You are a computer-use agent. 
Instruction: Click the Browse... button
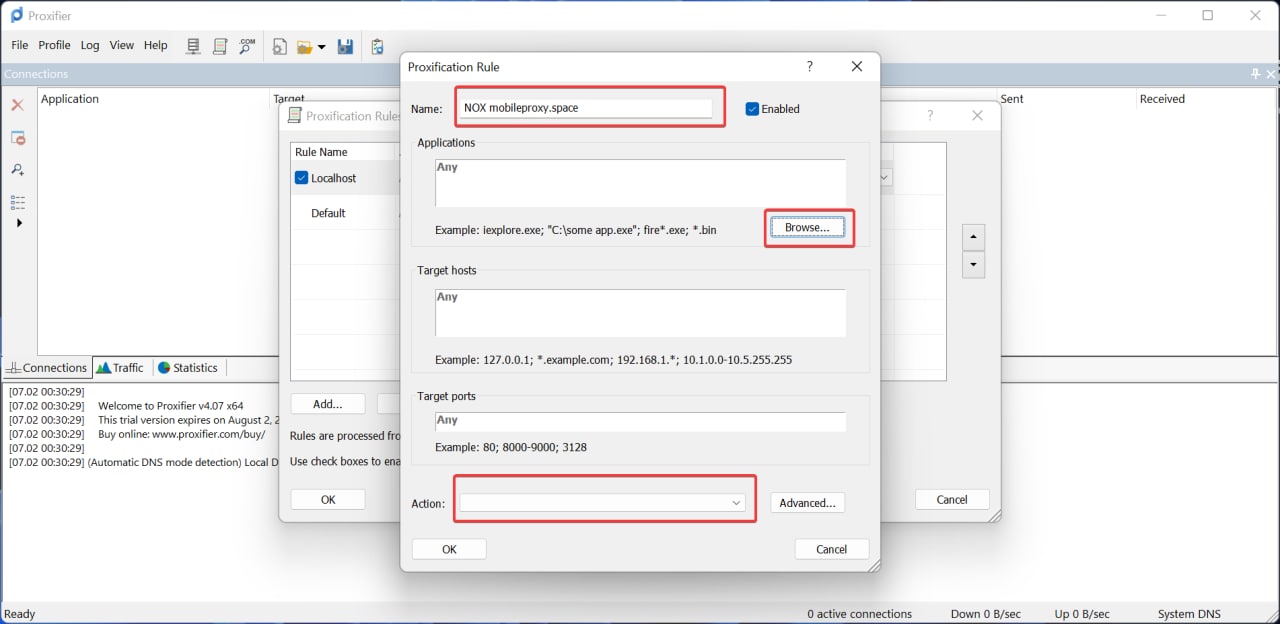click(807, 228)
